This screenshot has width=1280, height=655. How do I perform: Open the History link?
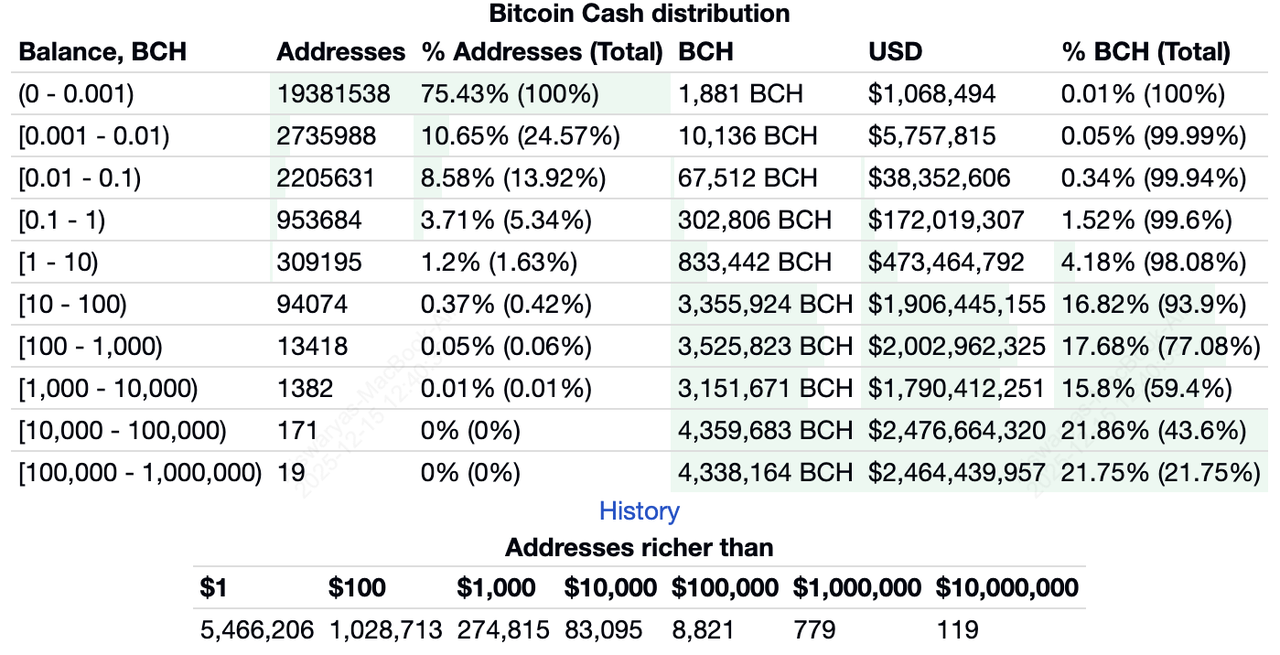click(x=639, y=511)
